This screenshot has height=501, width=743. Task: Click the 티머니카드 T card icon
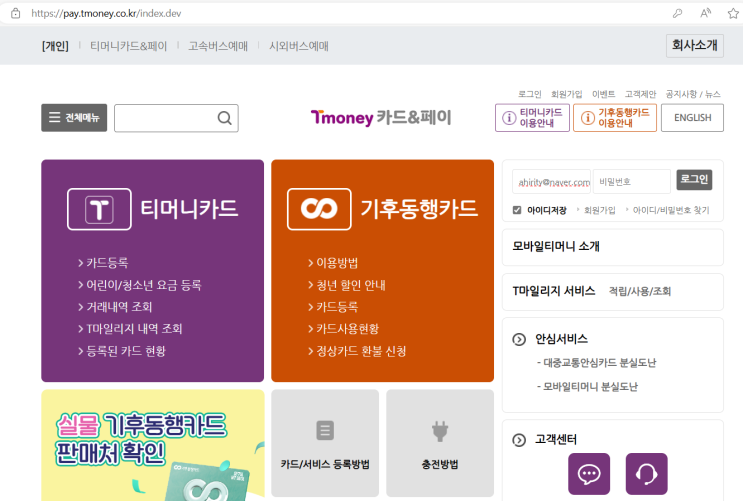tap(99, 209)
